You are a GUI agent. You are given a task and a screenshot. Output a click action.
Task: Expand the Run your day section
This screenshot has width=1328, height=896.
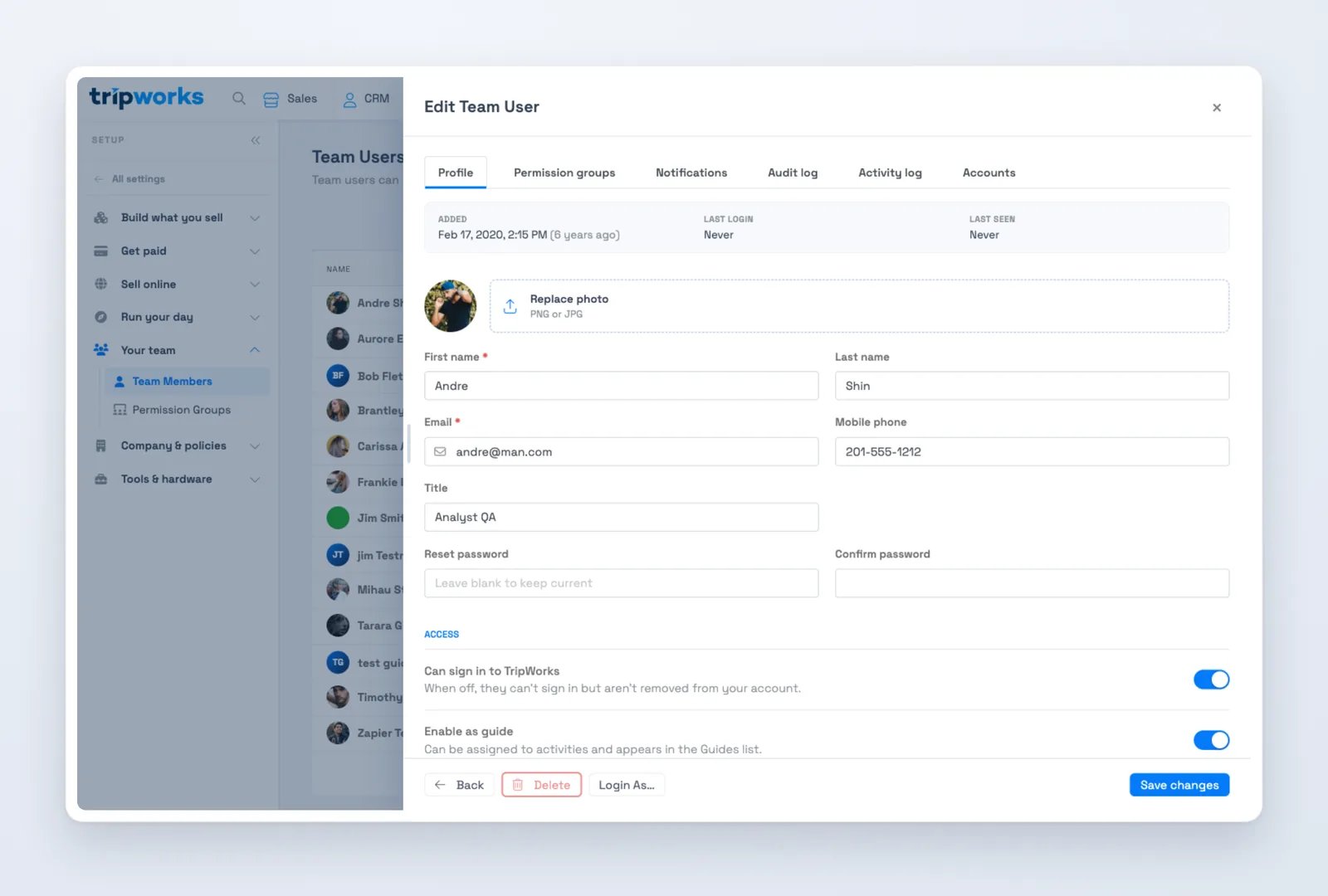point(255,318)
